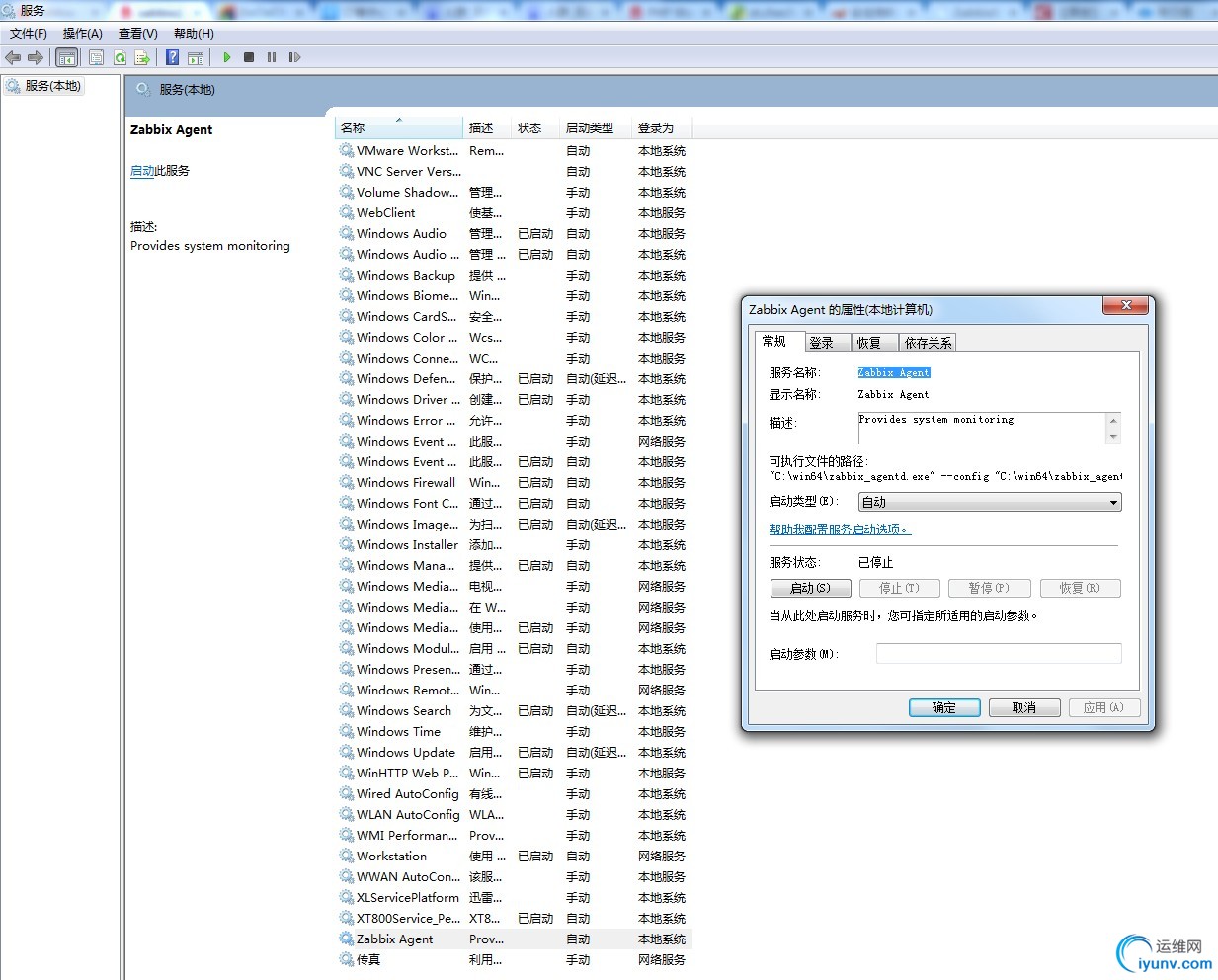Click the Back arrow in the toolbar

tap(13, 57)
